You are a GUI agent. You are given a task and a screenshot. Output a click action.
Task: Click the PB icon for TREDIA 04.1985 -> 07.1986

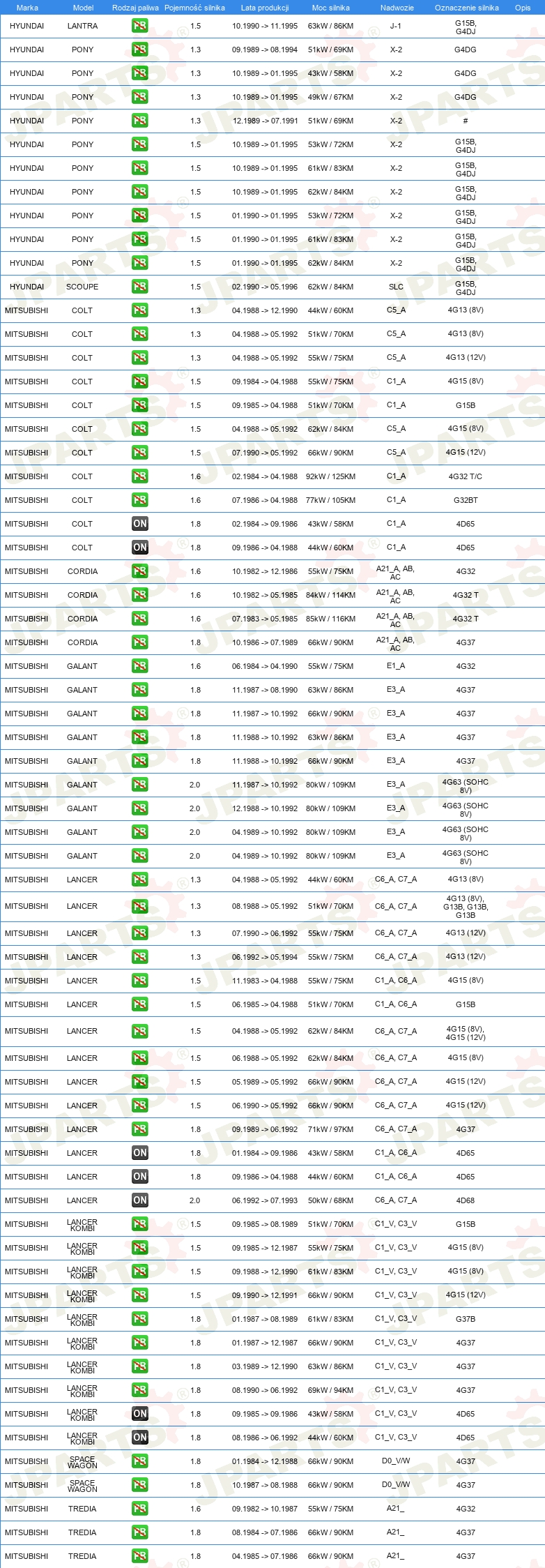[139, 1556]
